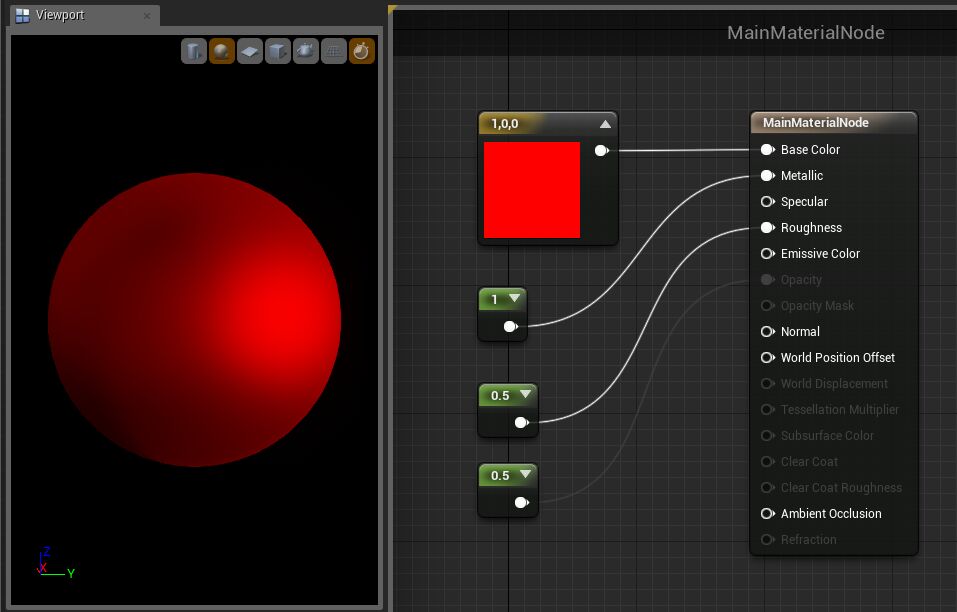This screenshot has width=957, height=612.
Task: Switch preview mesh to cube
Action: pyautogui.click(x=278, y=51)
